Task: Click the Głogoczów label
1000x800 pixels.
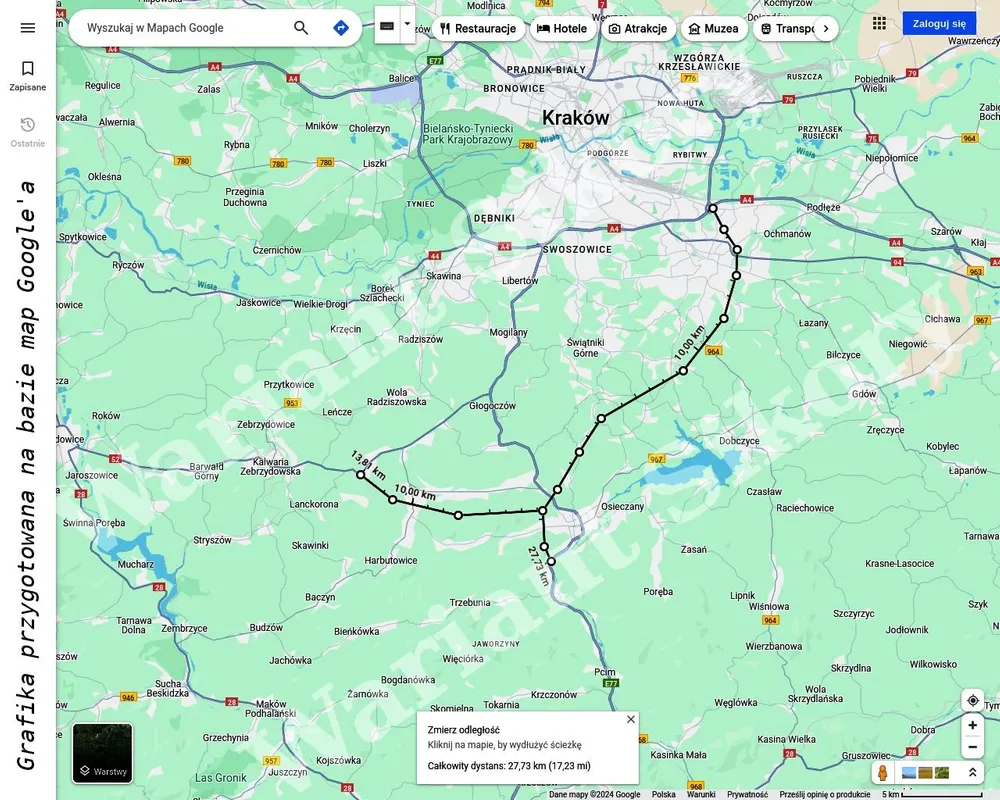Action: coord(492,406)
